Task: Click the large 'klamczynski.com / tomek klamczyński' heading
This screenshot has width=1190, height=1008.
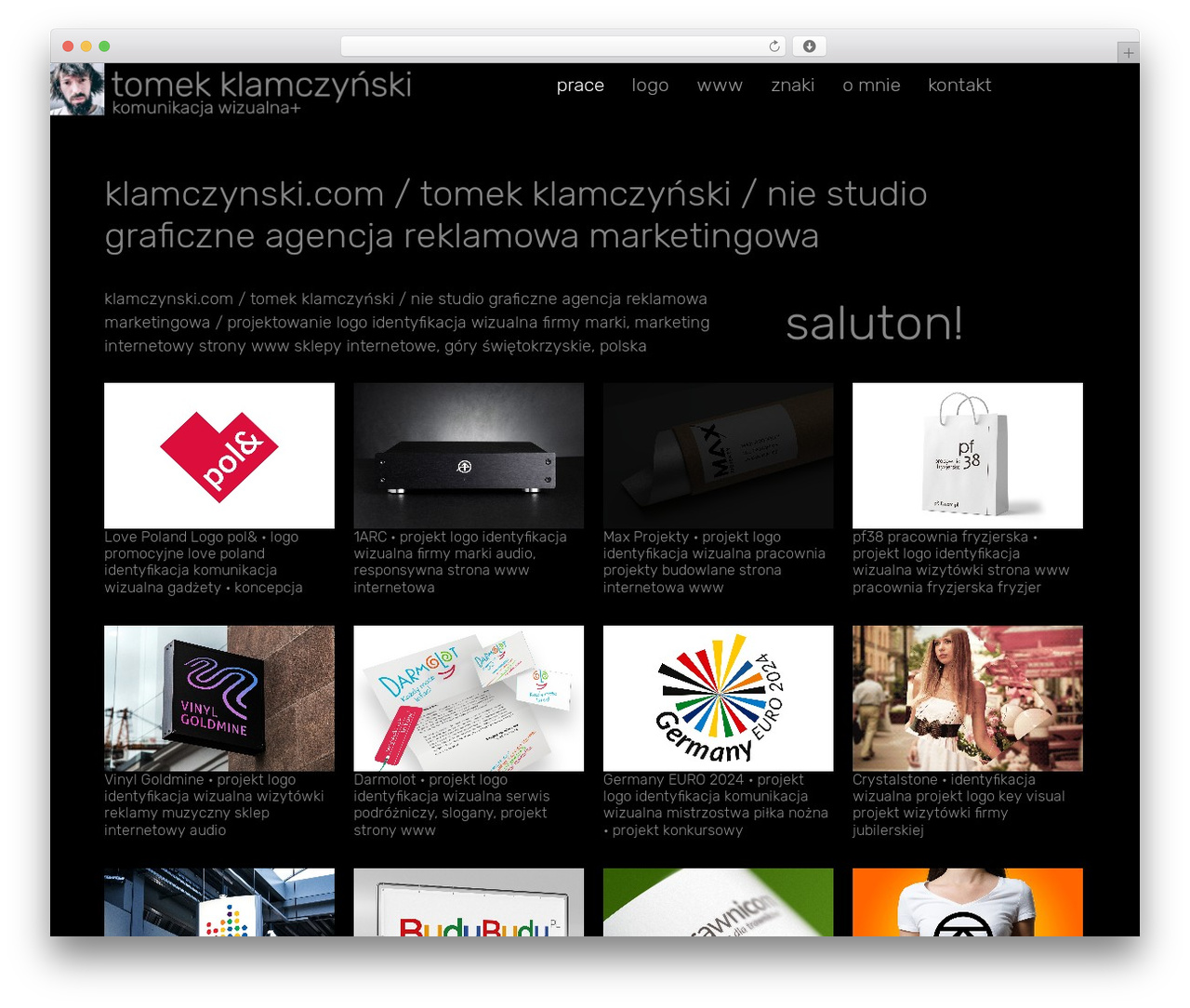Action: click(x=516, y=215)
